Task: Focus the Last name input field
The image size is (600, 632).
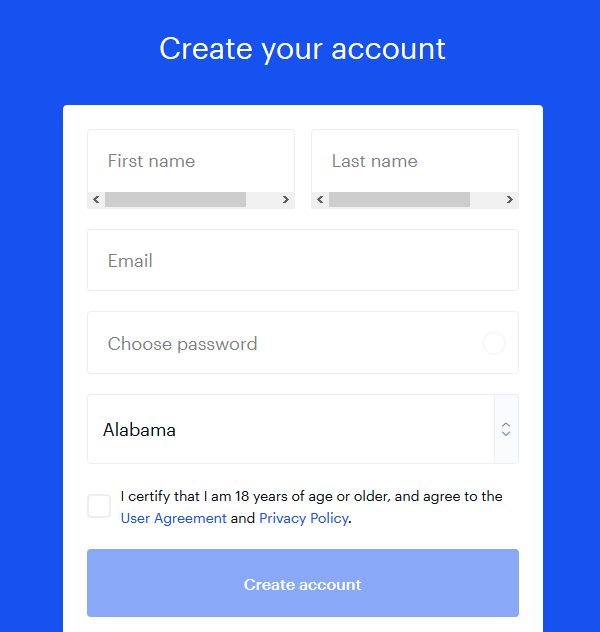Action: [x=415, y=161]
